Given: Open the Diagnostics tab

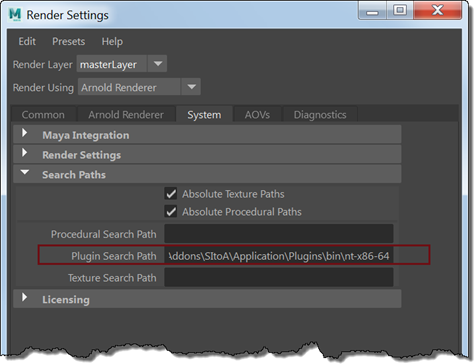Looking at the screenshot, I should pyautogui.click(x=320, y=115).
